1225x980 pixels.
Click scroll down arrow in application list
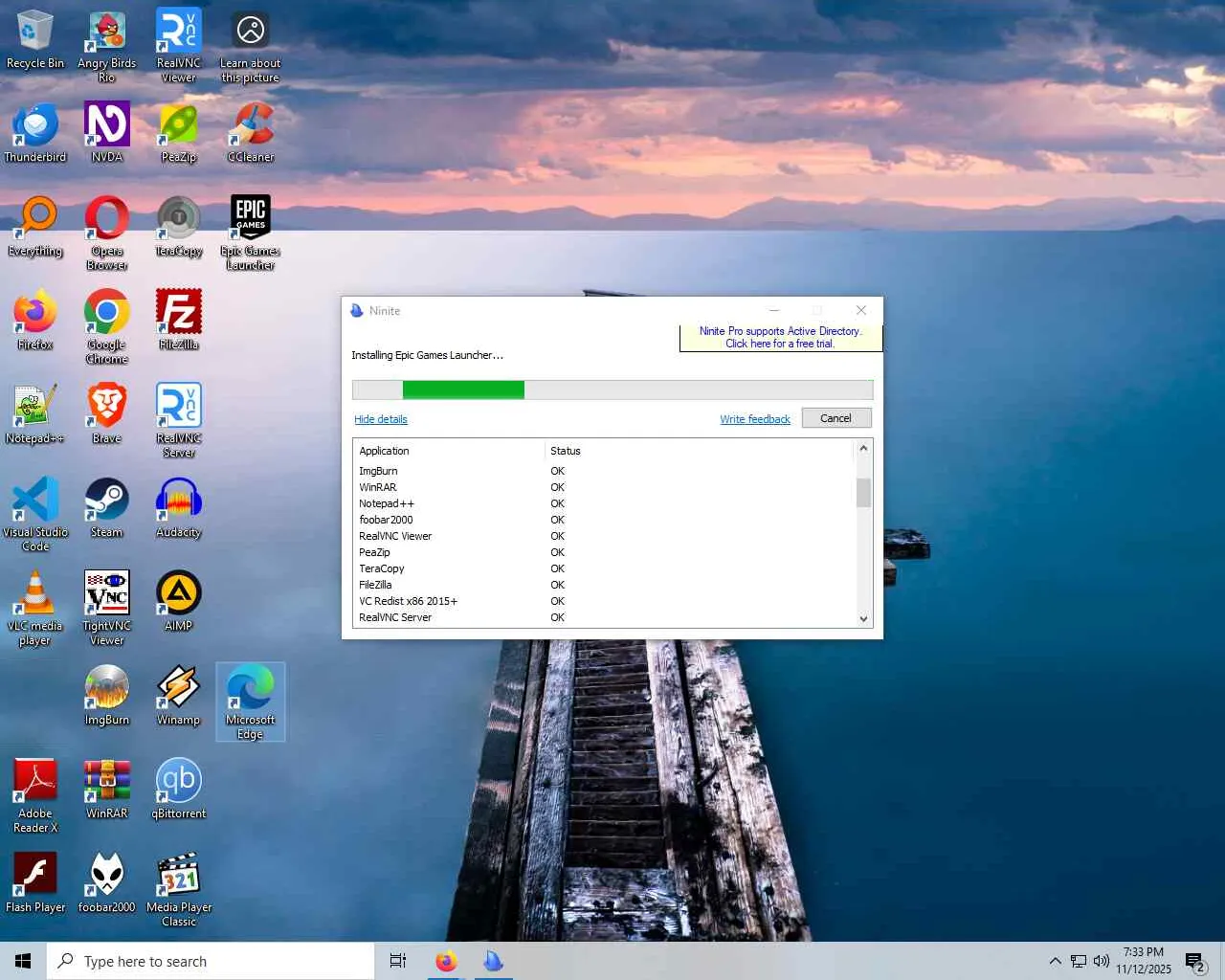863,618
